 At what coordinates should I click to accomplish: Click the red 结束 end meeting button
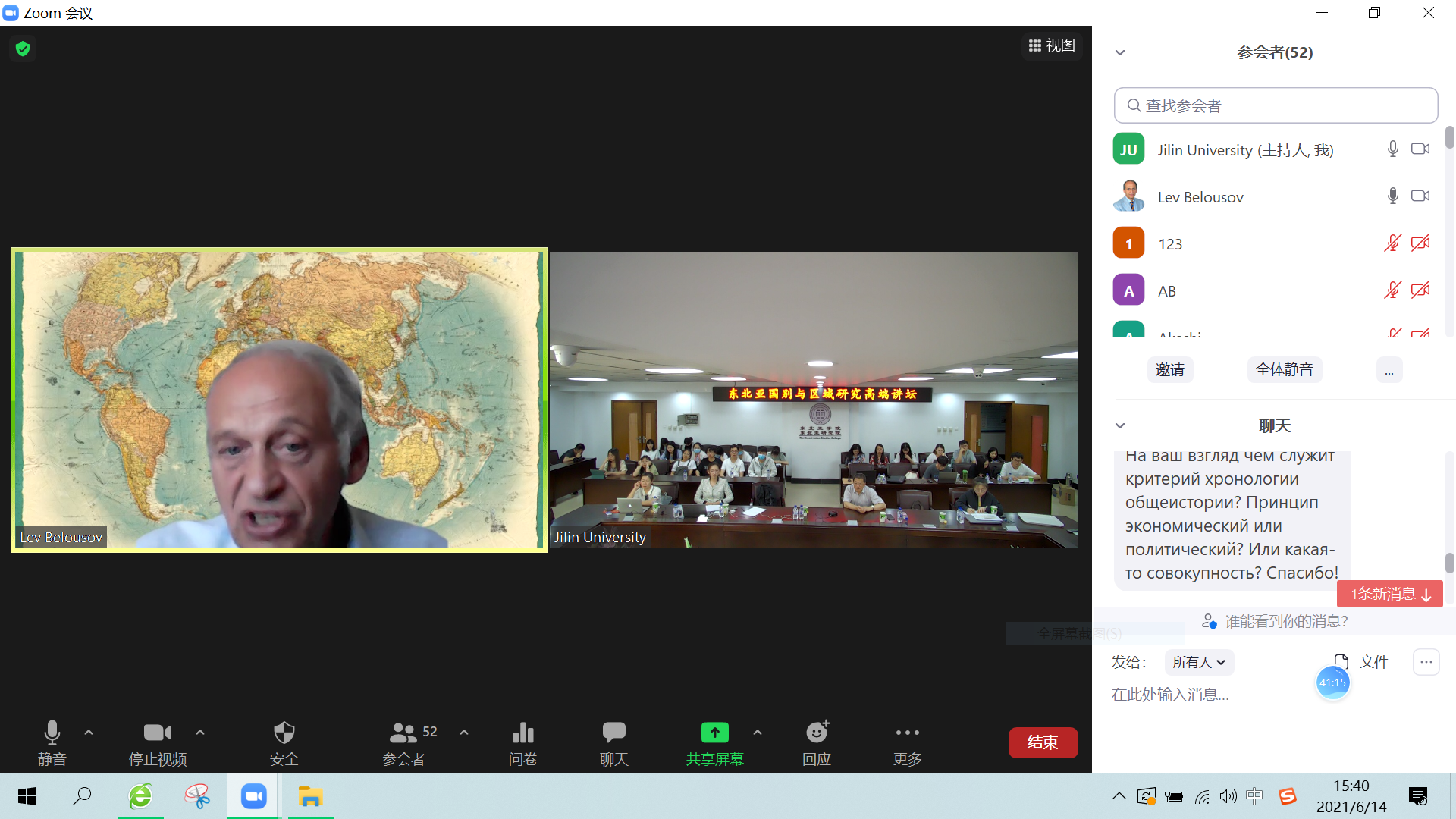[x=1043, y=742]
